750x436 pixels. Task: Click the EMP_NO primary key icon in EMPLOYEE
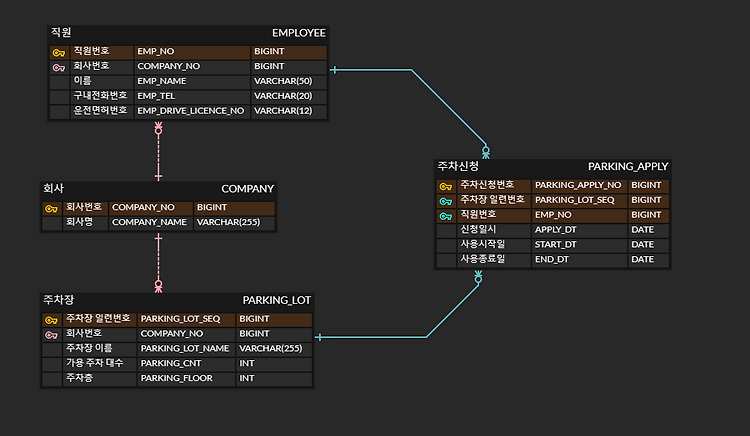click(x=59, y=53)
